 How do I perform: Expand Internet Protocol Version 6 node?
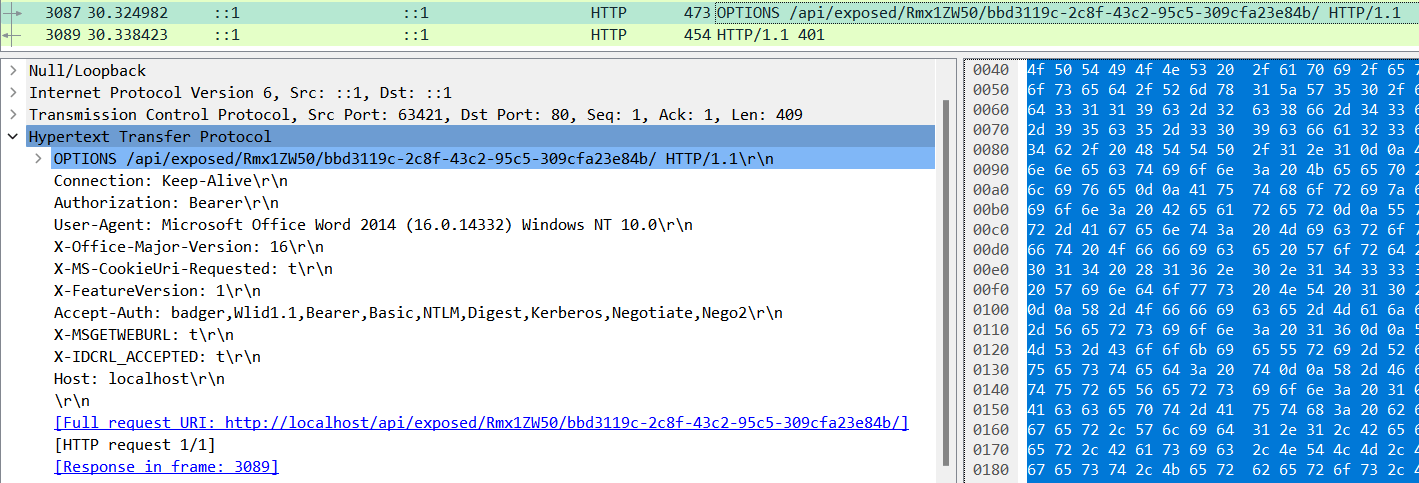point(14,93)
